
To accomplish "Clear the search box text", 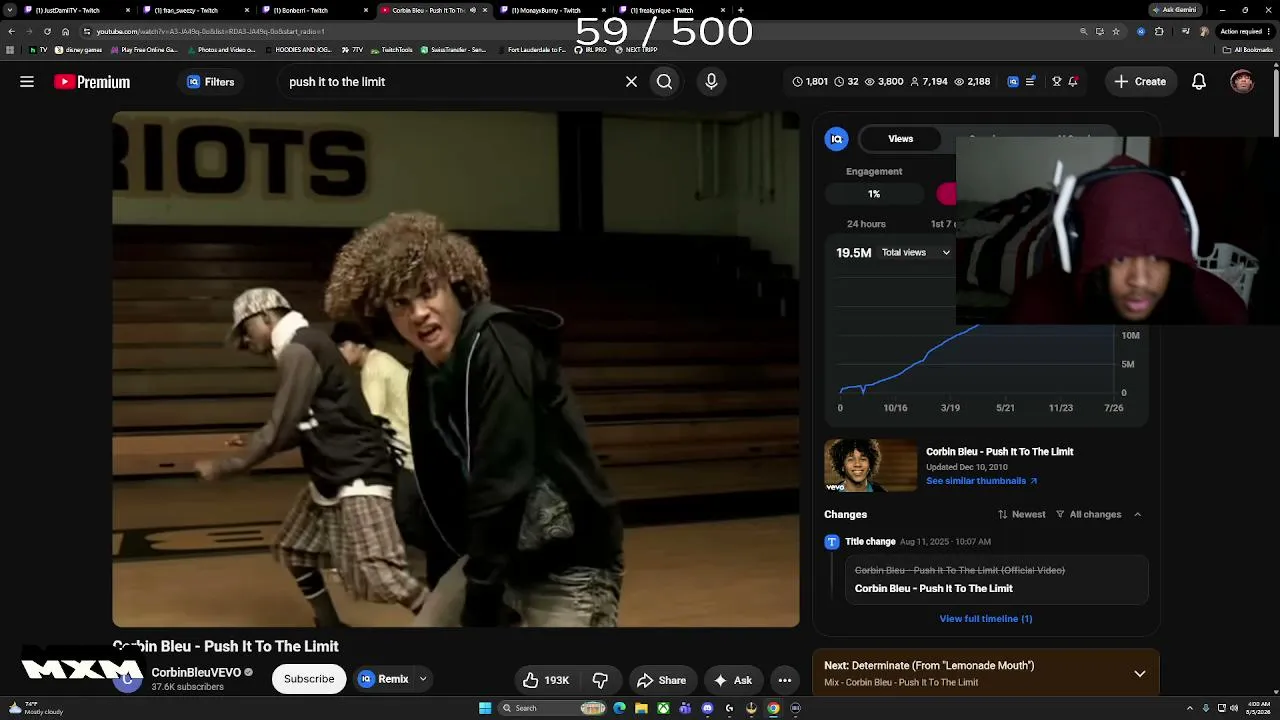I will [631, 82].
